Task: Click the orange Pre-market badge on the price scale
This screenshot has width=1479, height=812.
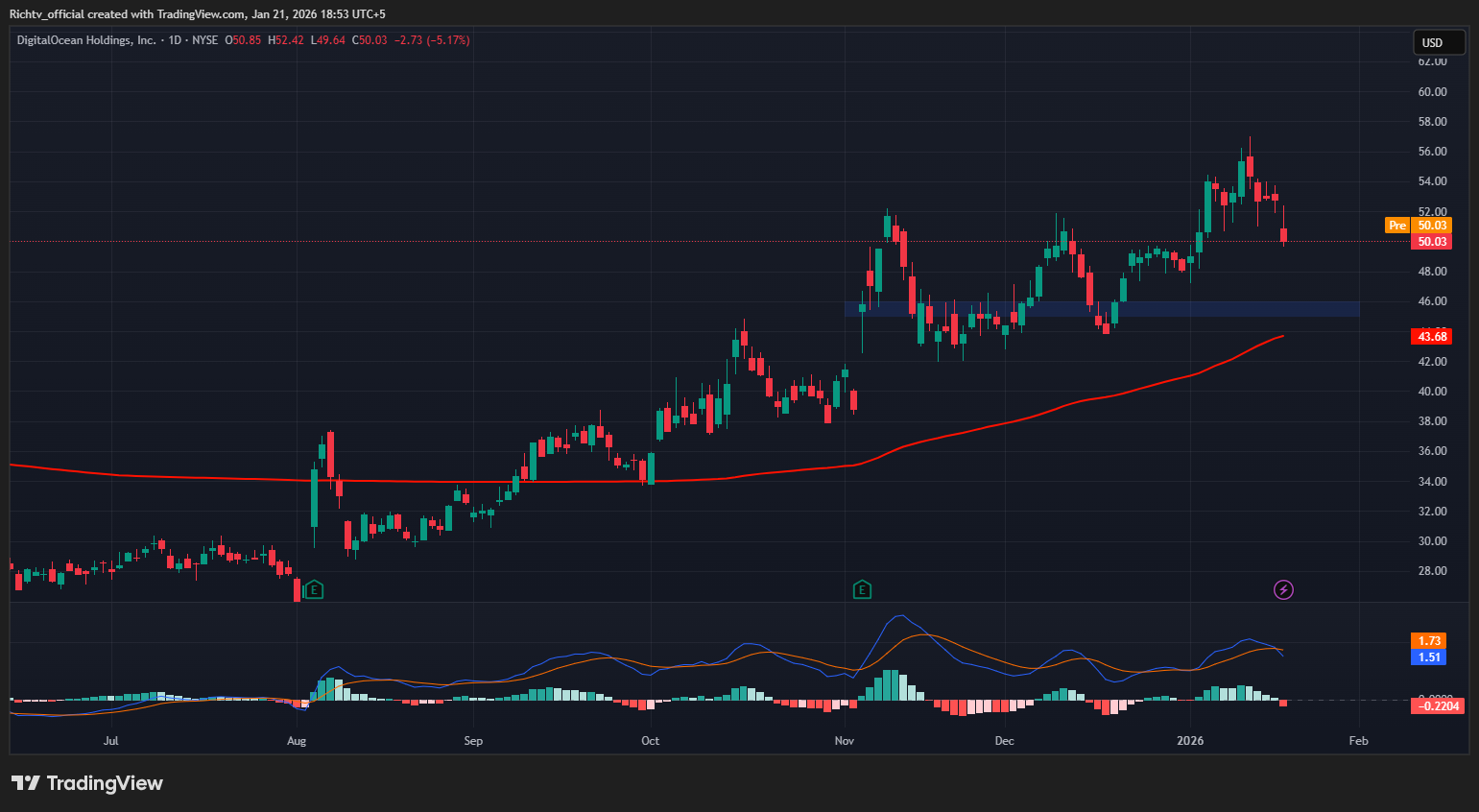Action: (x=1397, y=225)
